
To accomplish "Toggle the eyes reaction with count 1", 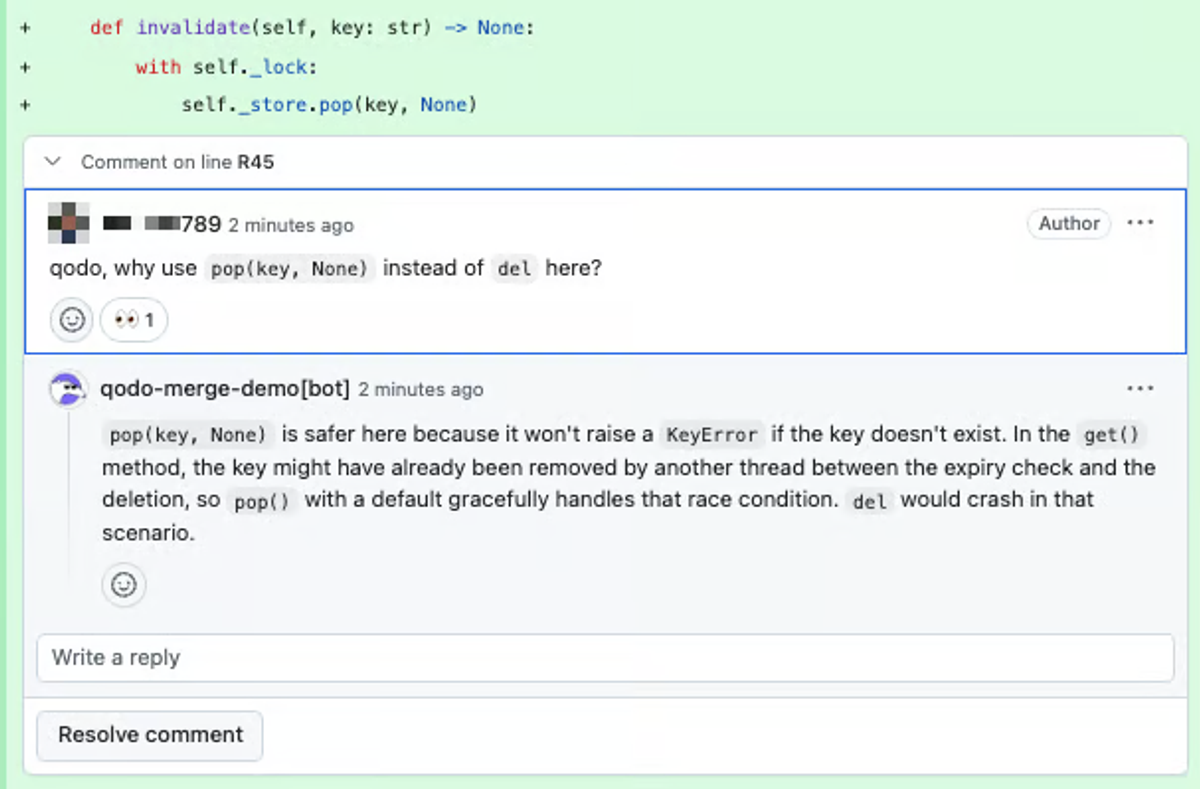I will pyautogui.click(x=134, y=320).
